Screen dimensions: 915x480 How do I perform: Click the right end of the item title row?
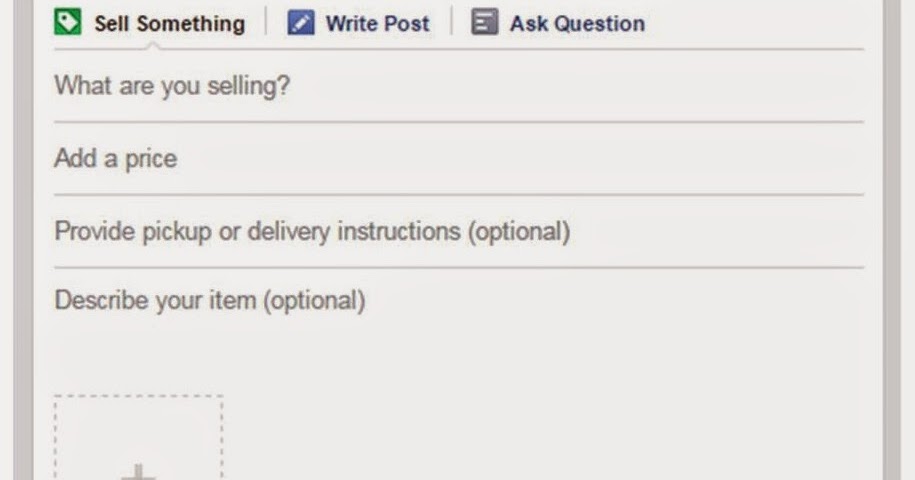(x=817, y=86)
